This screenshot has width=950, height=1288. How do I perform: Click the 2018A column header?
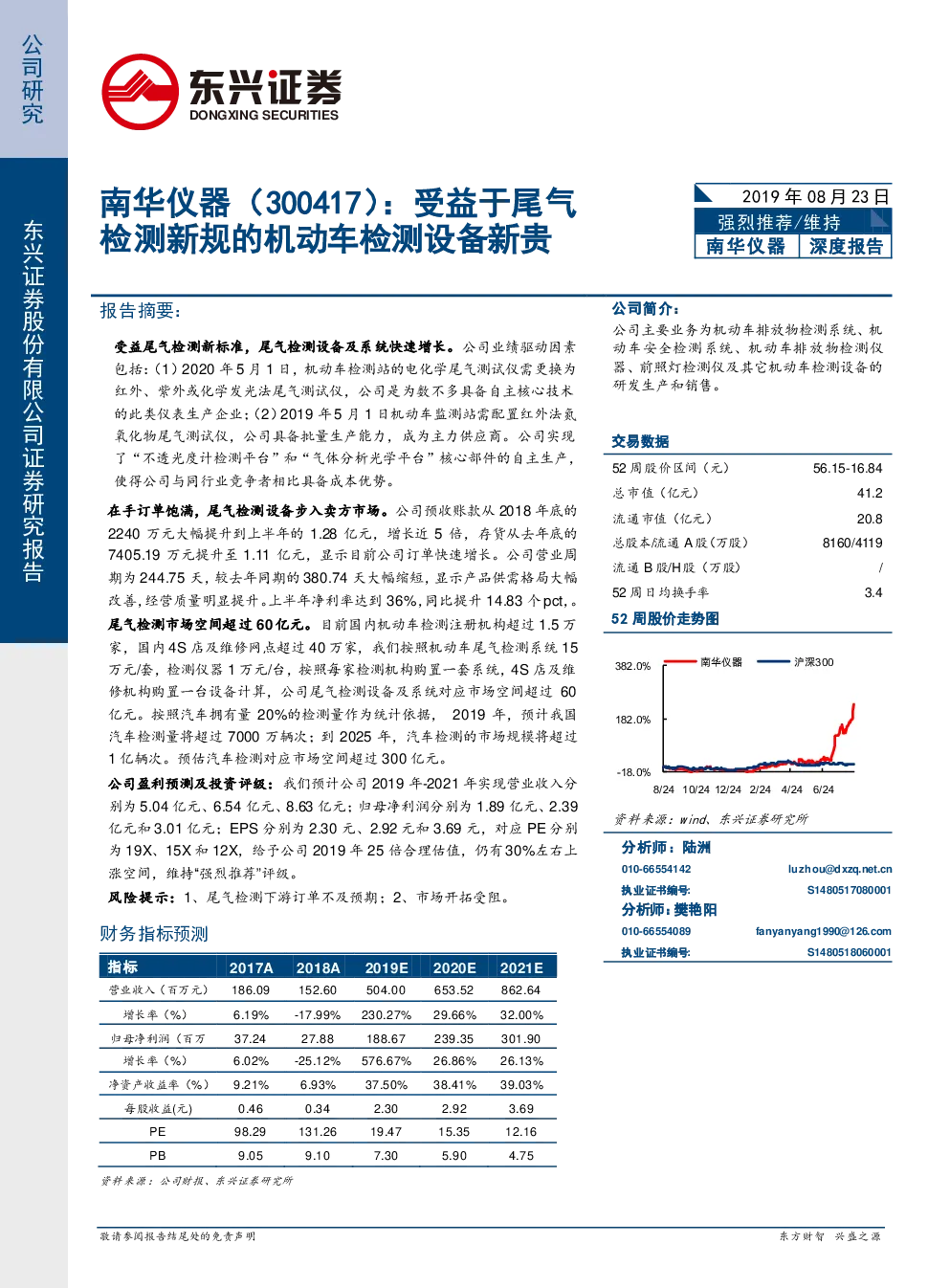pyautogui.click(x=319, y=967)
